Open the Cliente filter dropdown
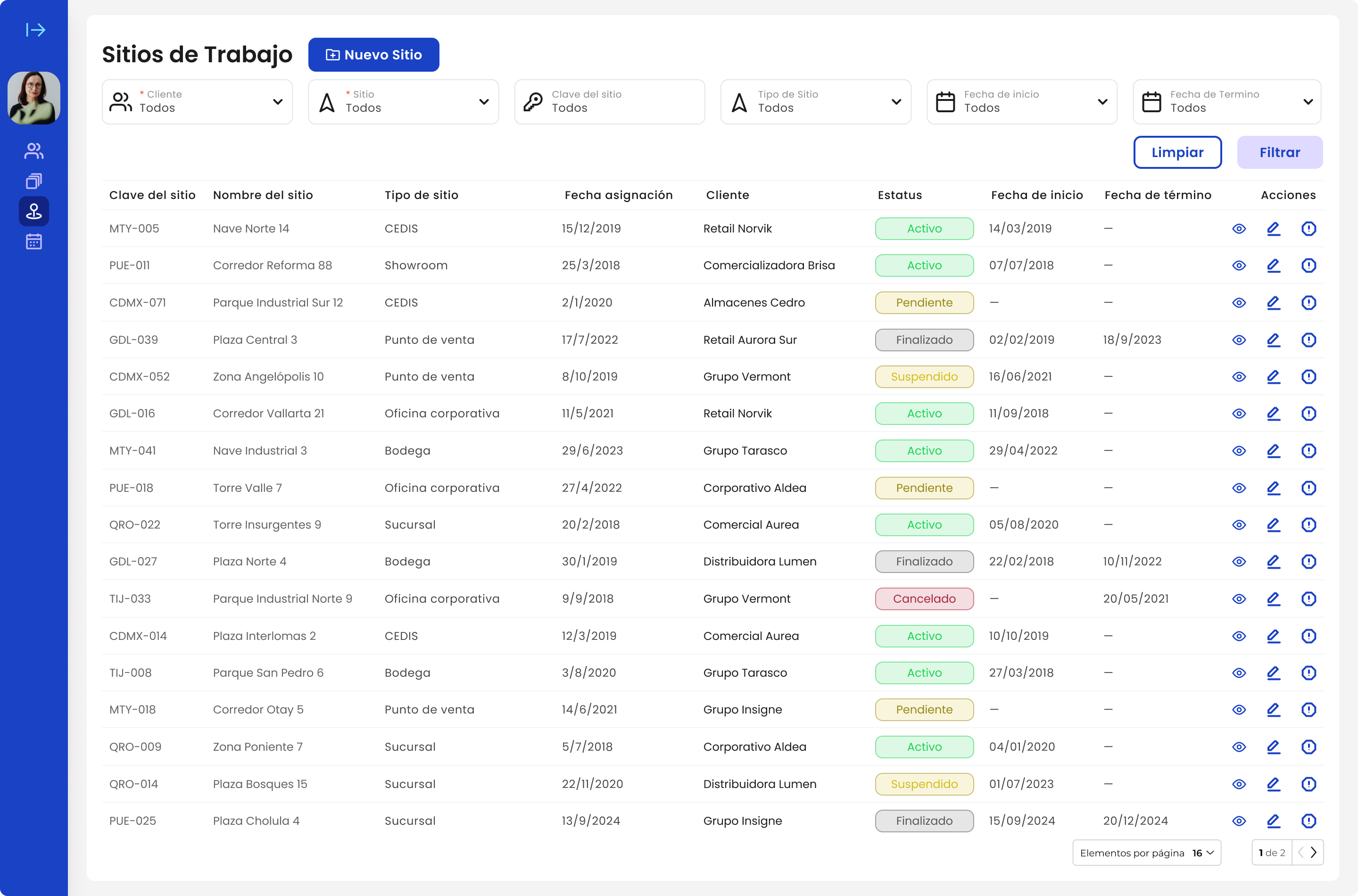The height and width of the screenshot is (896, 1358). (197, 102)
